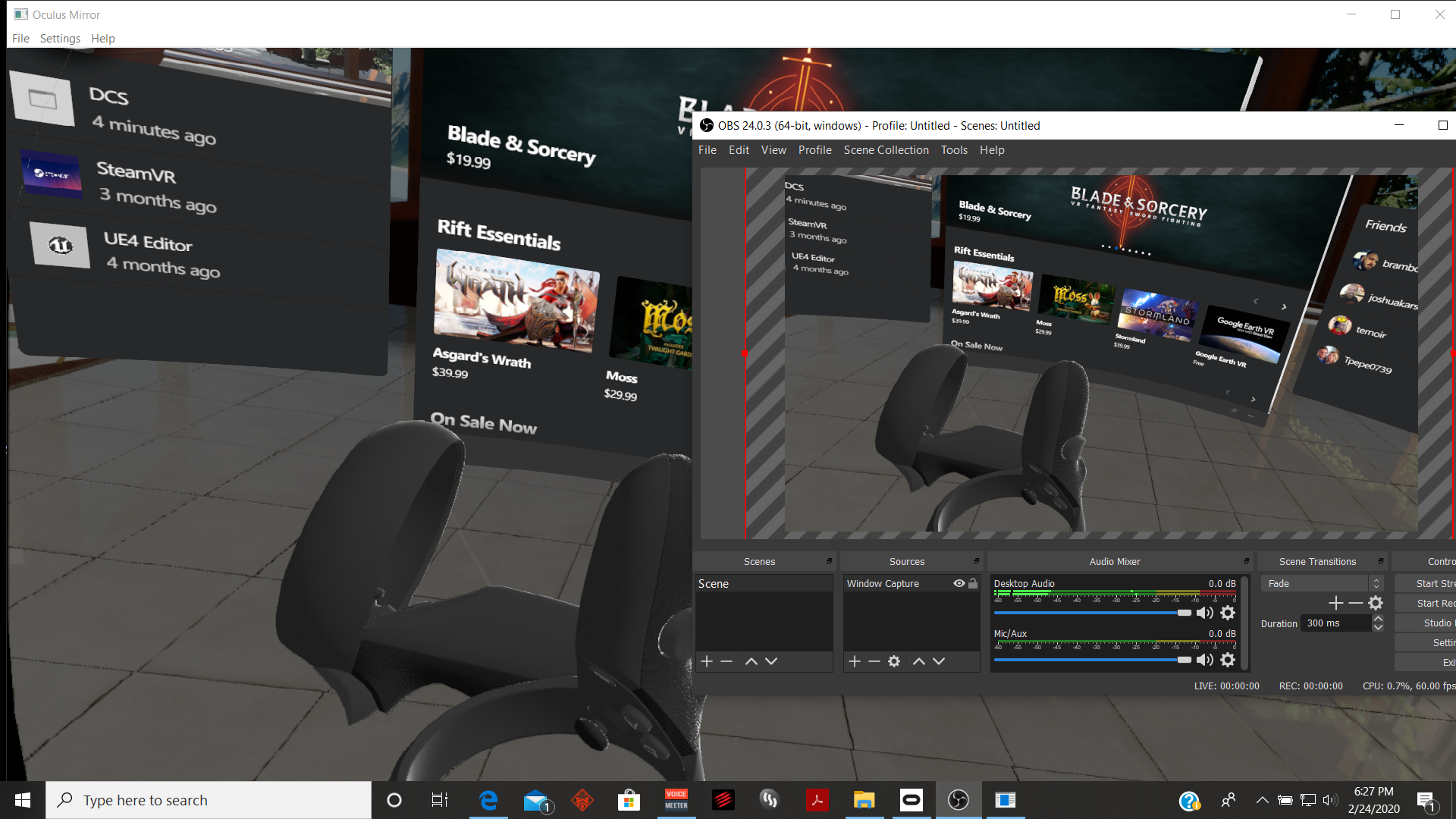Open system volume tray icon

click(x=1330, y=800)
